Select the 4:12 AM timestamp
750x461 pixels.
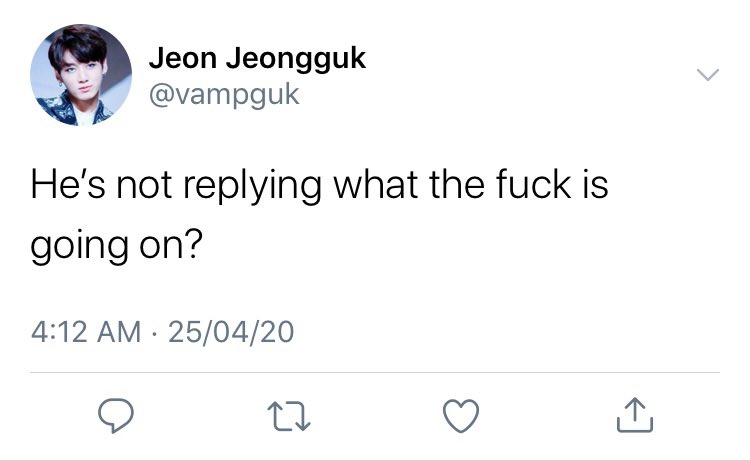86,332
